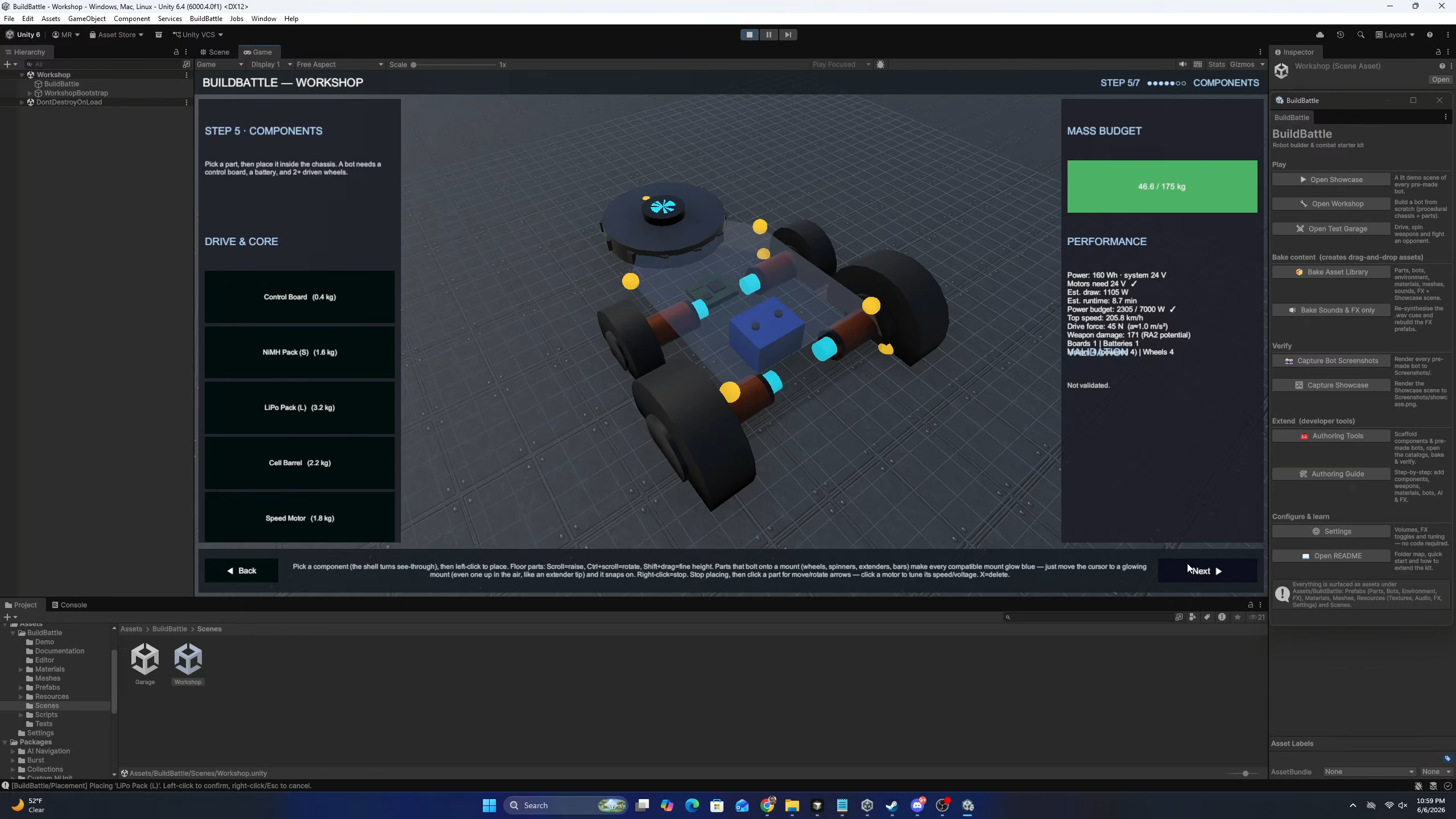Select the Inspector tab
This screenshot has width=1456, height=819.
coord(1294,52)
